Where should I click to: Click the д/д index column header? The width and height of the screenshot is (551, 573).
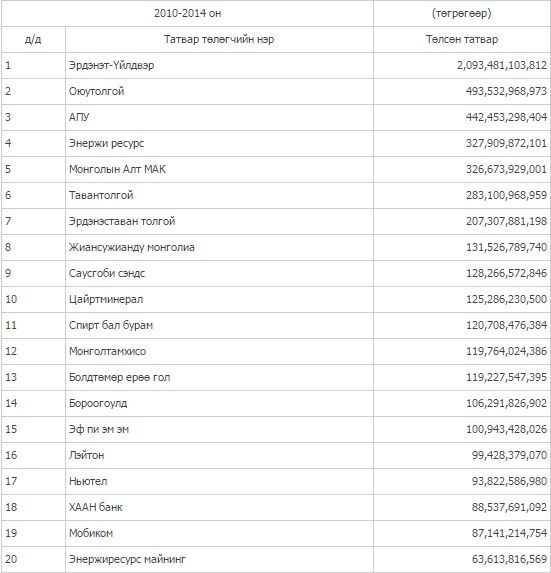coord(33,39)
